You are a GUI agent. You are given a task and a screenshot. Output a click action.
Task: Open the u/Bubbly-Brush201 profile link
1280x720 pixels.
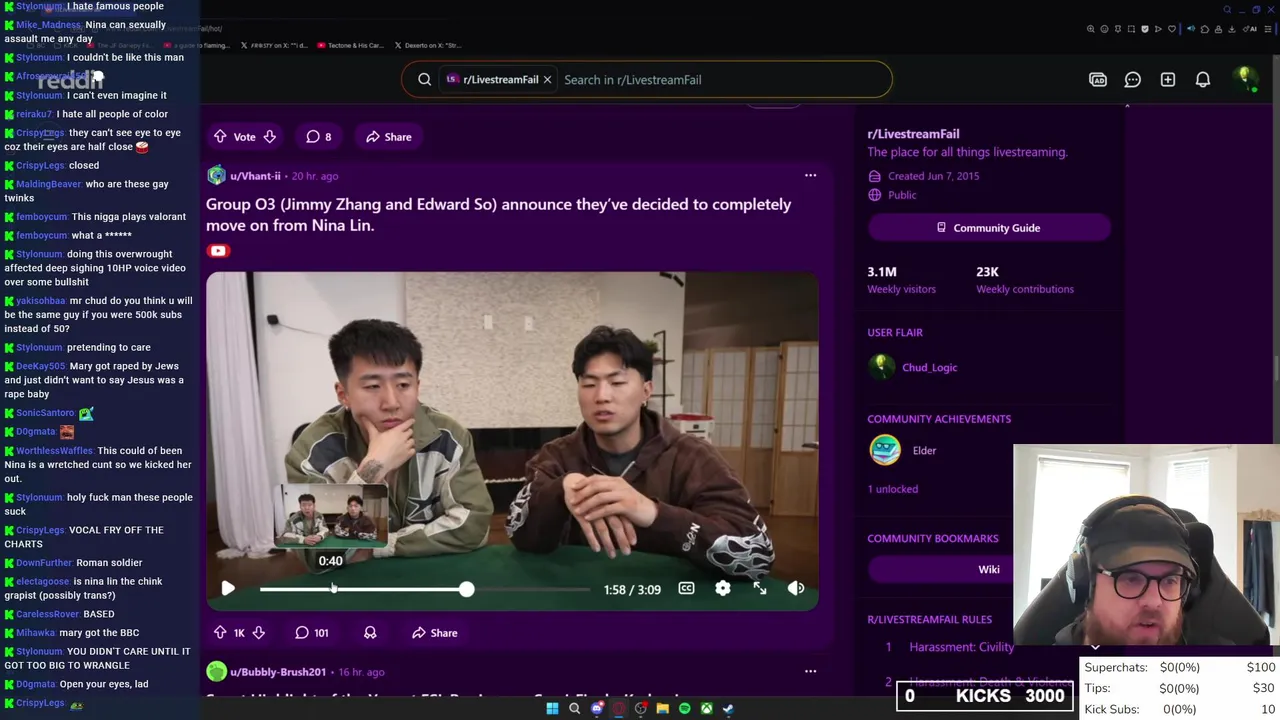click(277, 672)
